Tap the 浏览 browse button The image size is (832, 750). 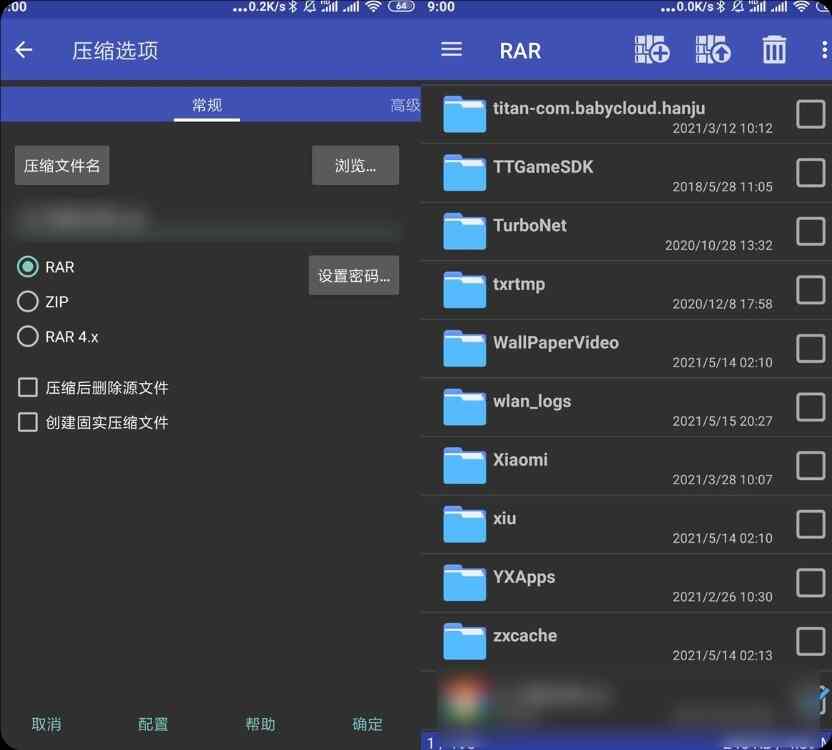pyautogui.click(x=355, y=165)
